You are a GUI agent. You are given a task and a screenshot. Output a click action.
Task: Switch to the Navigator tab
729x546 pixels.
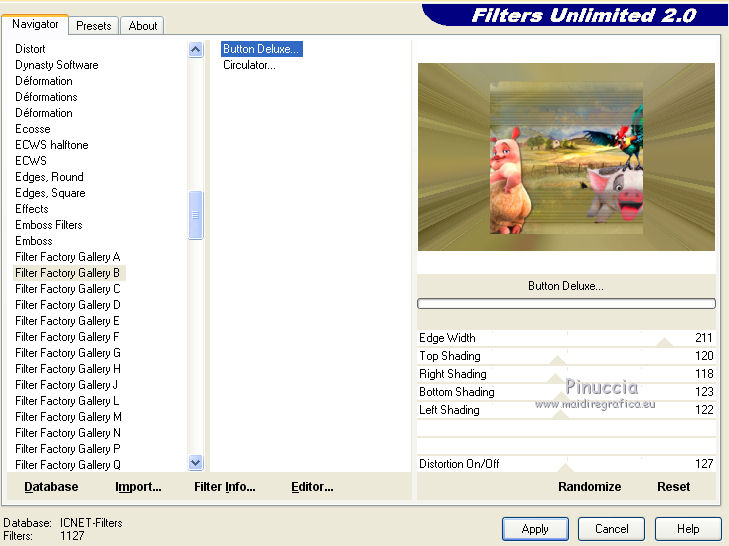[x=35, y=24]
